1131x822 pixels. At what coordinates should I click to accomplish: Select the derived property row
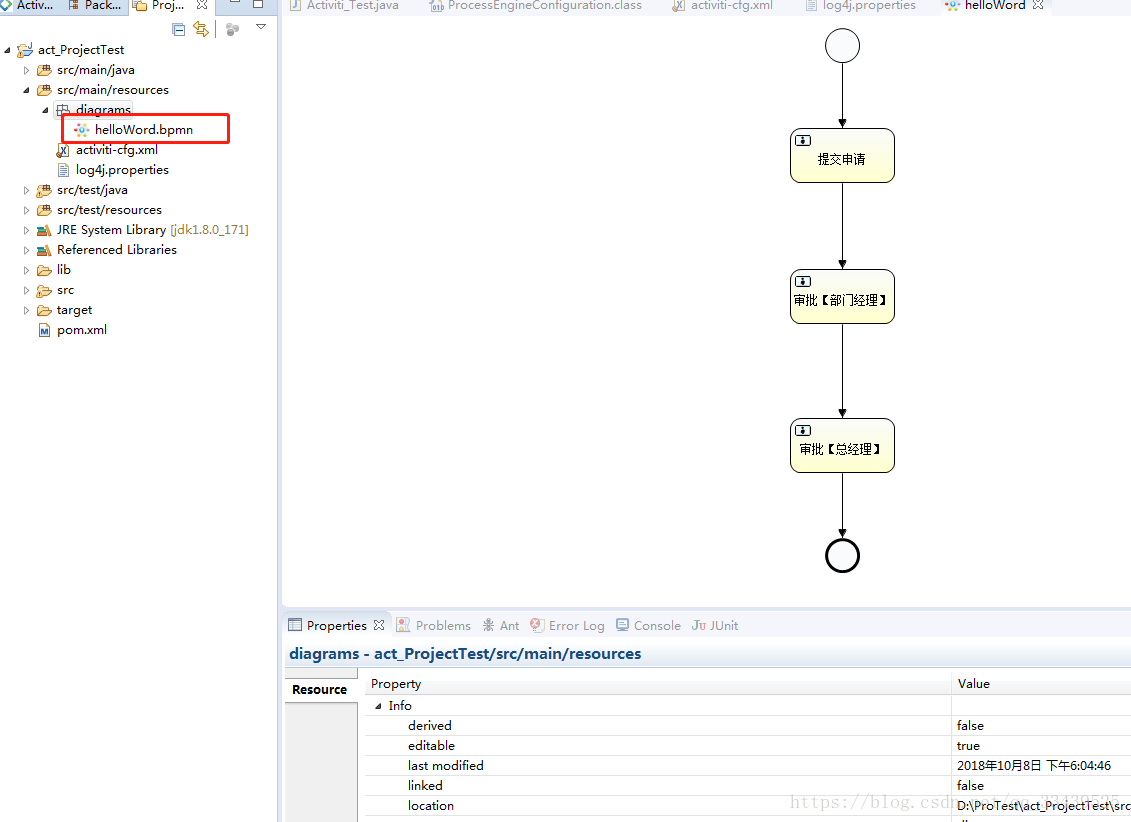tap(747, 726)
